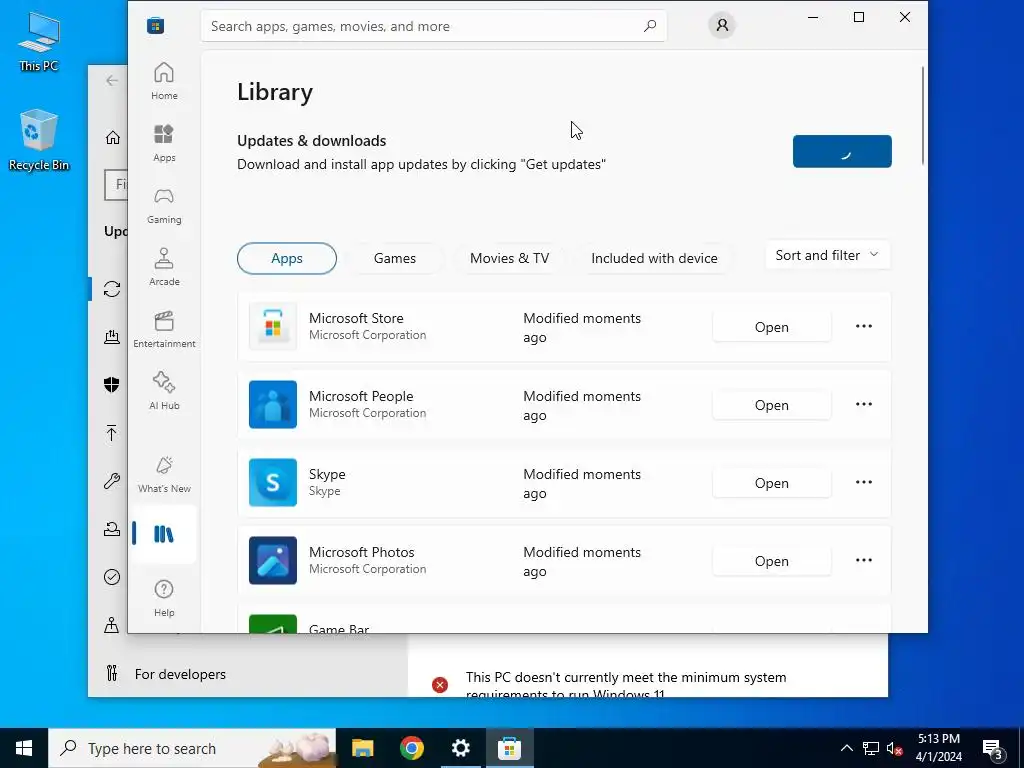Open more options for Microsoft People row
The image size is (1024, 768).
coord(863,404)
